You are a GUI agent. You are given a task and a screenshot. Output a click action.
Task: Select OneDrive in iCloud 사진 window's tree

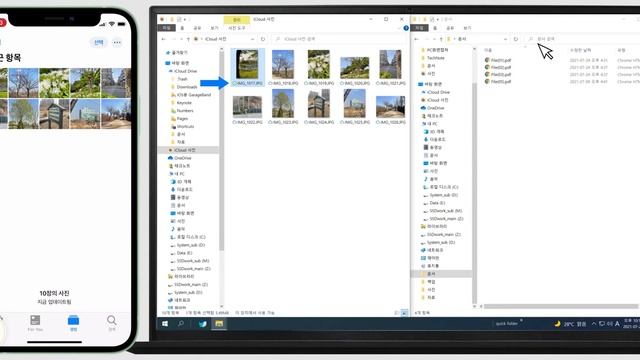click(x=180, y=158)
